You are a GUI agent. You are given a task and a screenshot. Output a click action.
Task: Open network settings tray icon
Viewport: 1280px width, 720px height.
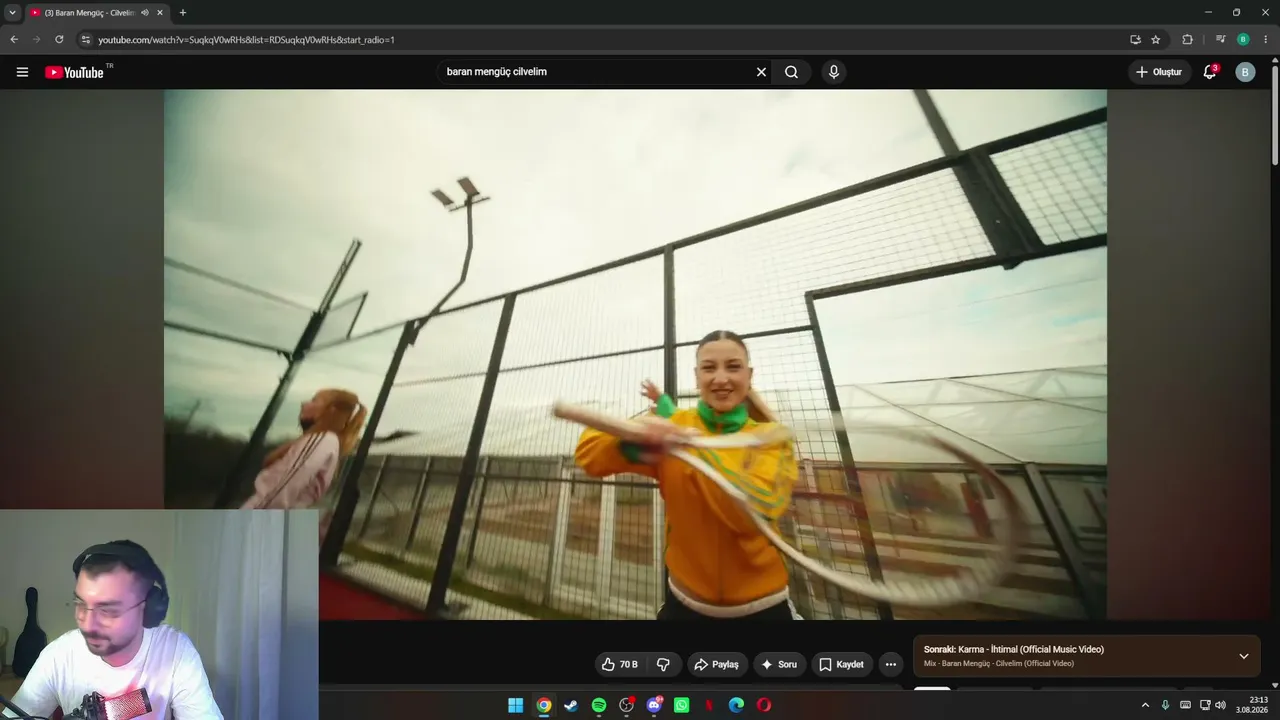(1204, 705)
